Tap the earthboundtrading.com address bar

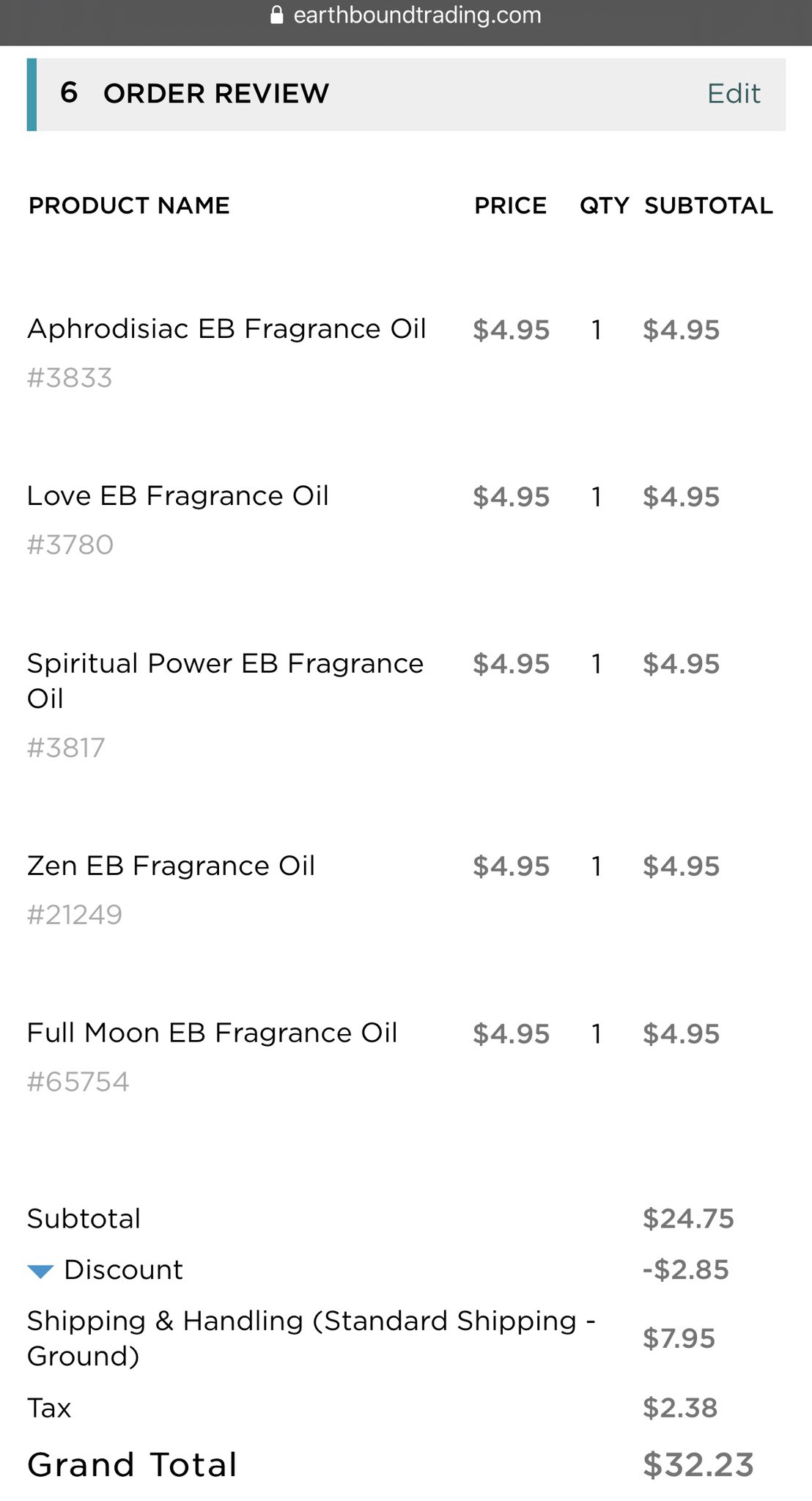click(x=406, y=15)
